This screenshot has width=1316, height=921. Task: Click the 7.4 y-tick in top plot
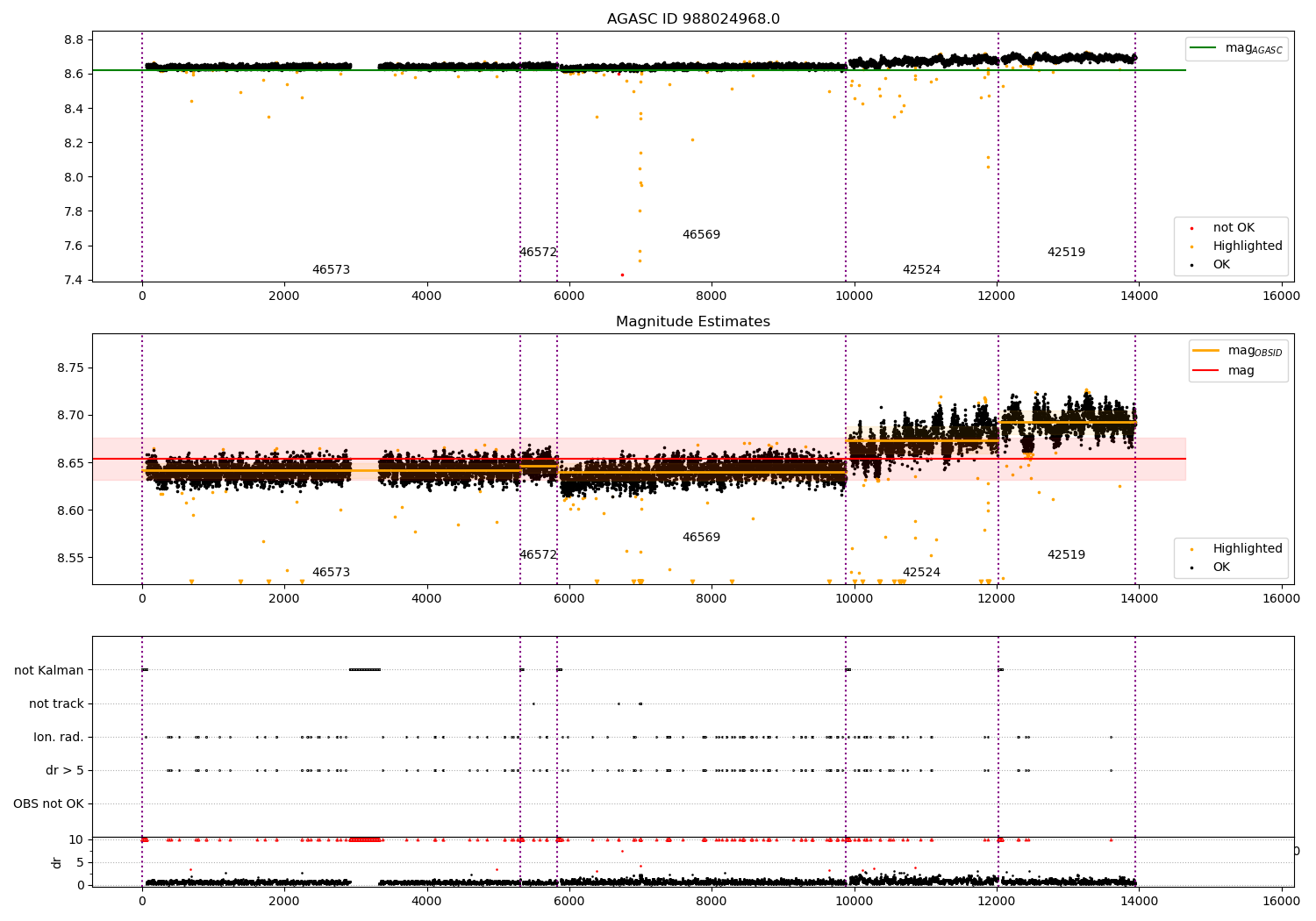coord(75,281)
